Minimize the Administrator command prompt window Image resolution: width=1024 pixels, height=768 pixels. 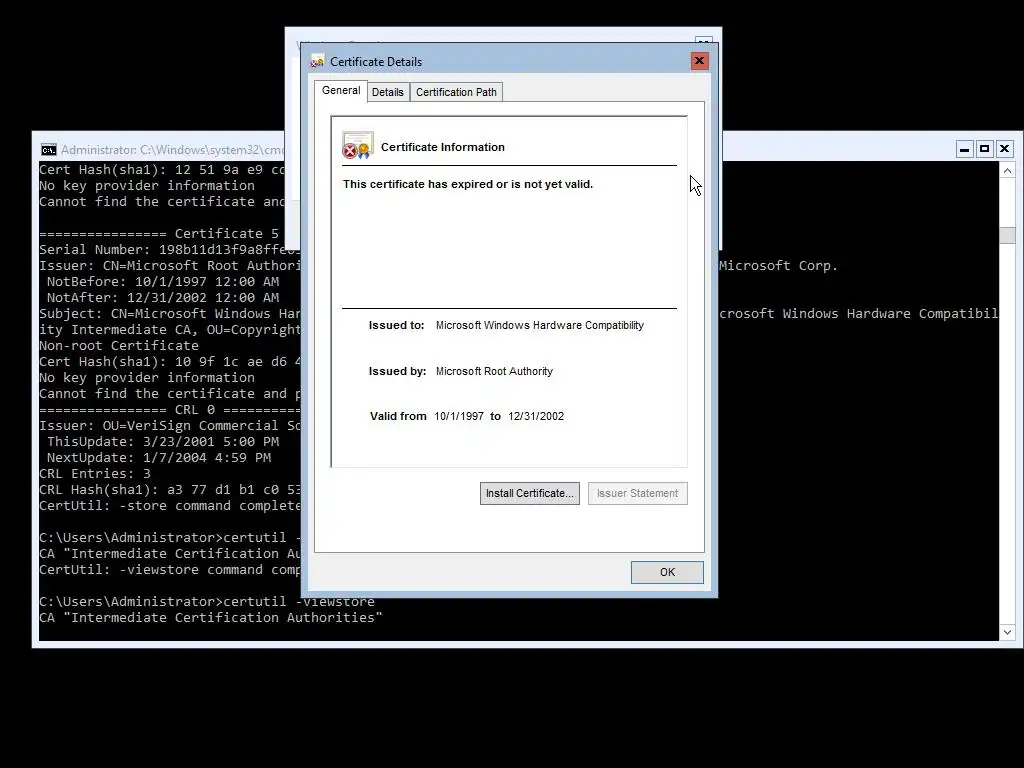(x=964, y=149)
